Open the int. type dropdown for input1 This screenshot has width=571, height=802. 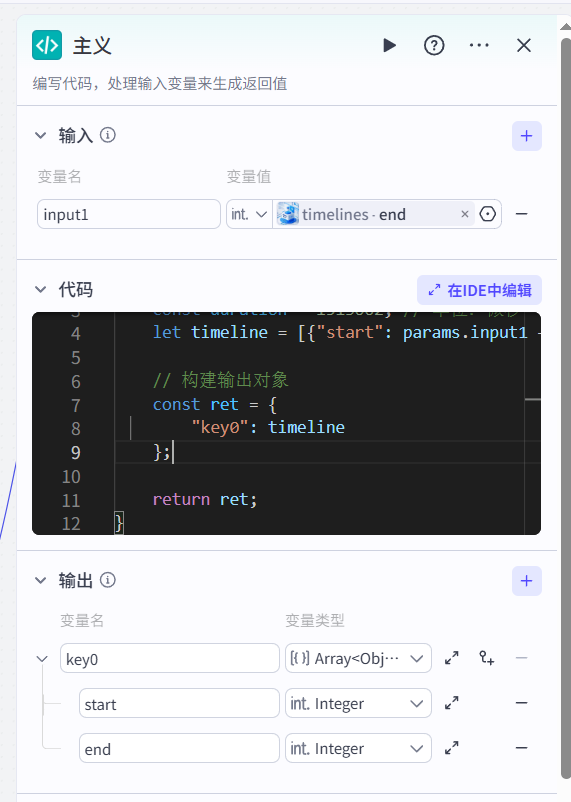tap(249, 214)
